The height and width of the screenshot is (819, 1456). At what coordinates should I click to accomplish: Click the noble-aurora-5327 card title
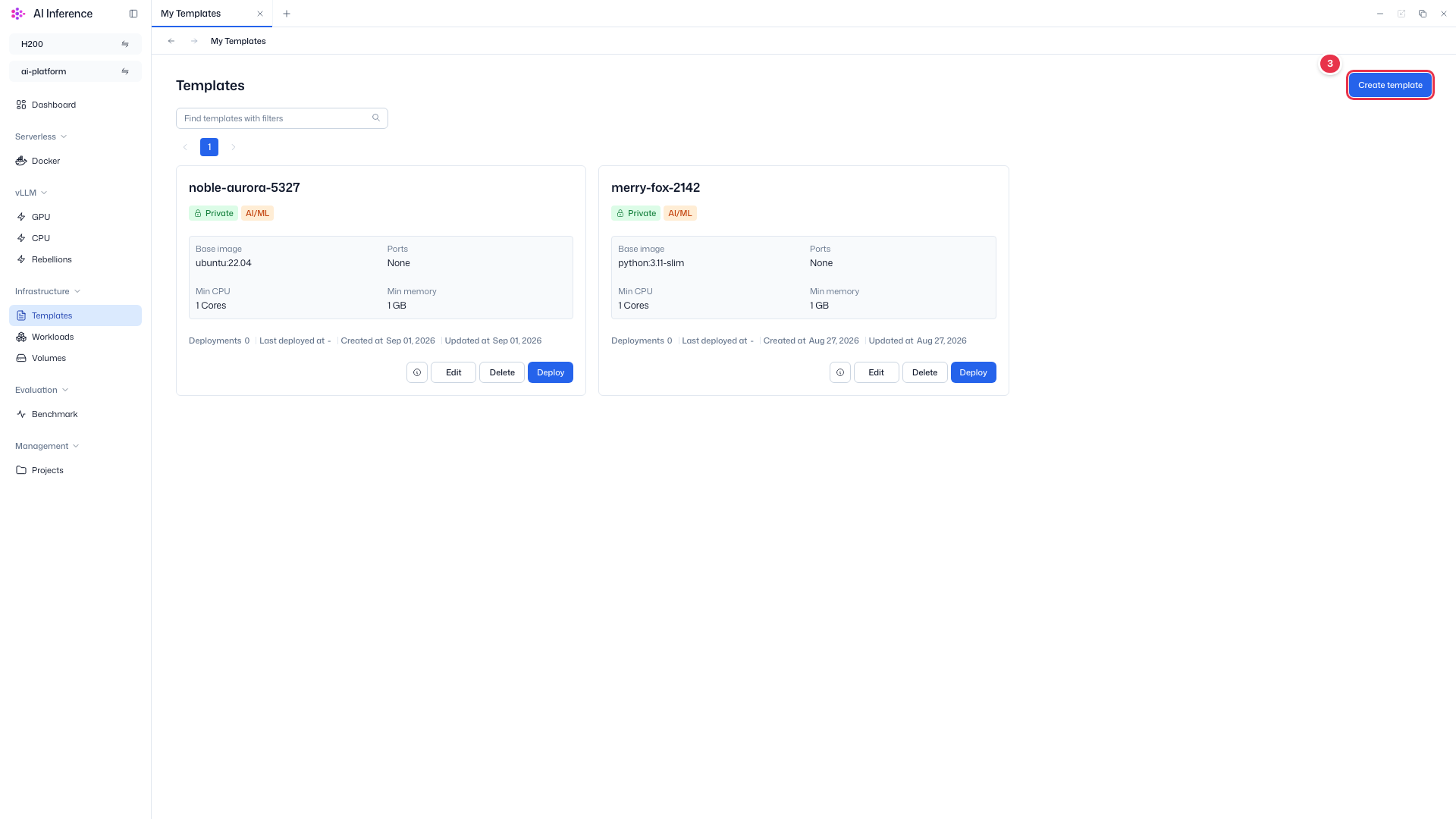point(244,187)
